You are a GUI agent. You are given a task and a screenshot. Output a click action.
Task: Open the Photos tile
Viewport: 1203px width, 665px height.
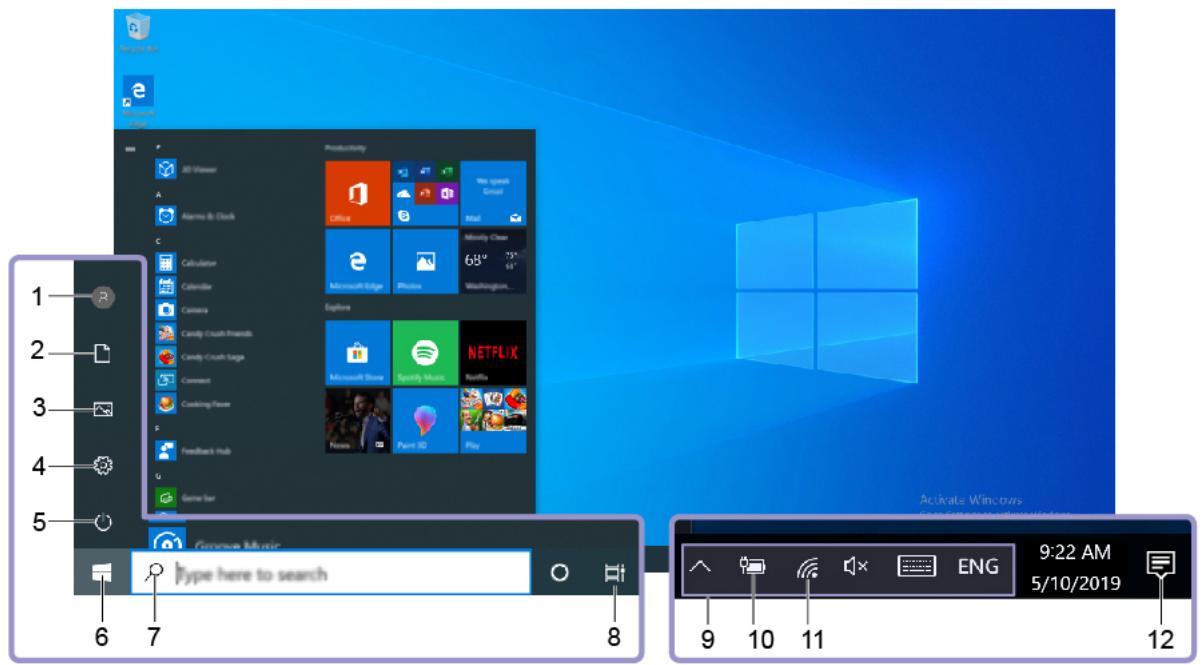(425, 261)
